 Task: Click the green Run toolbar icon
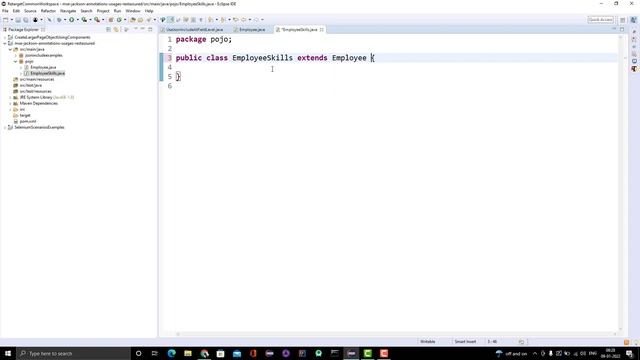tap(71, 20)
